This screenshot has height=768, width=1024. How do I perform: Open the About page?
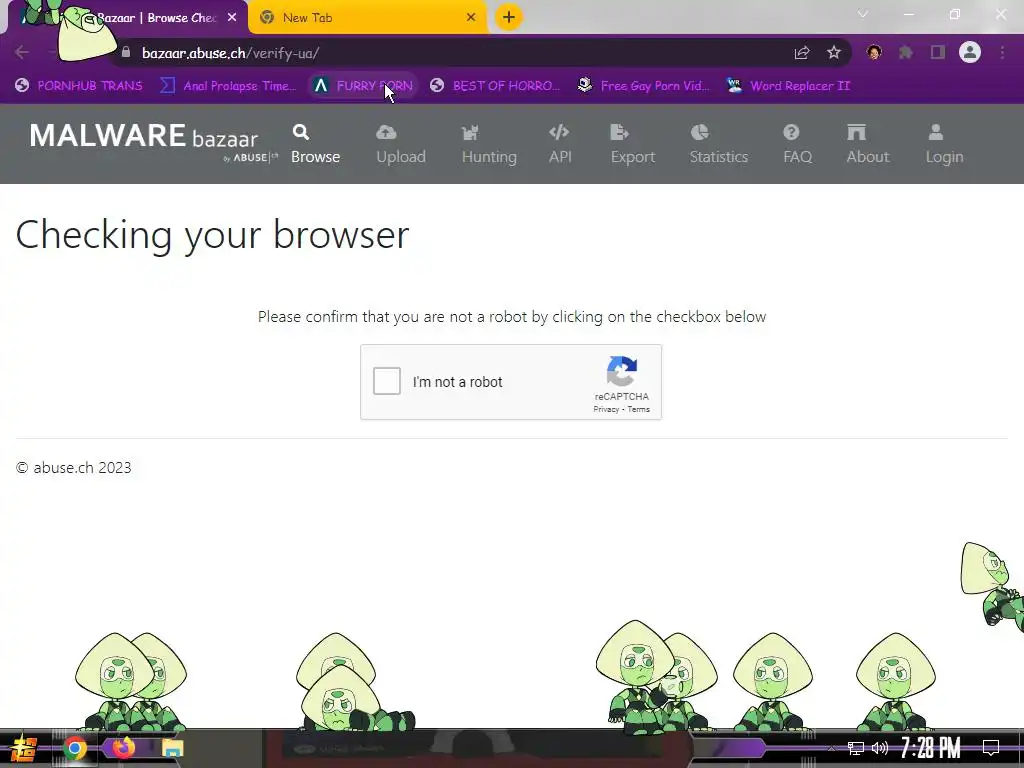point(868,144)
